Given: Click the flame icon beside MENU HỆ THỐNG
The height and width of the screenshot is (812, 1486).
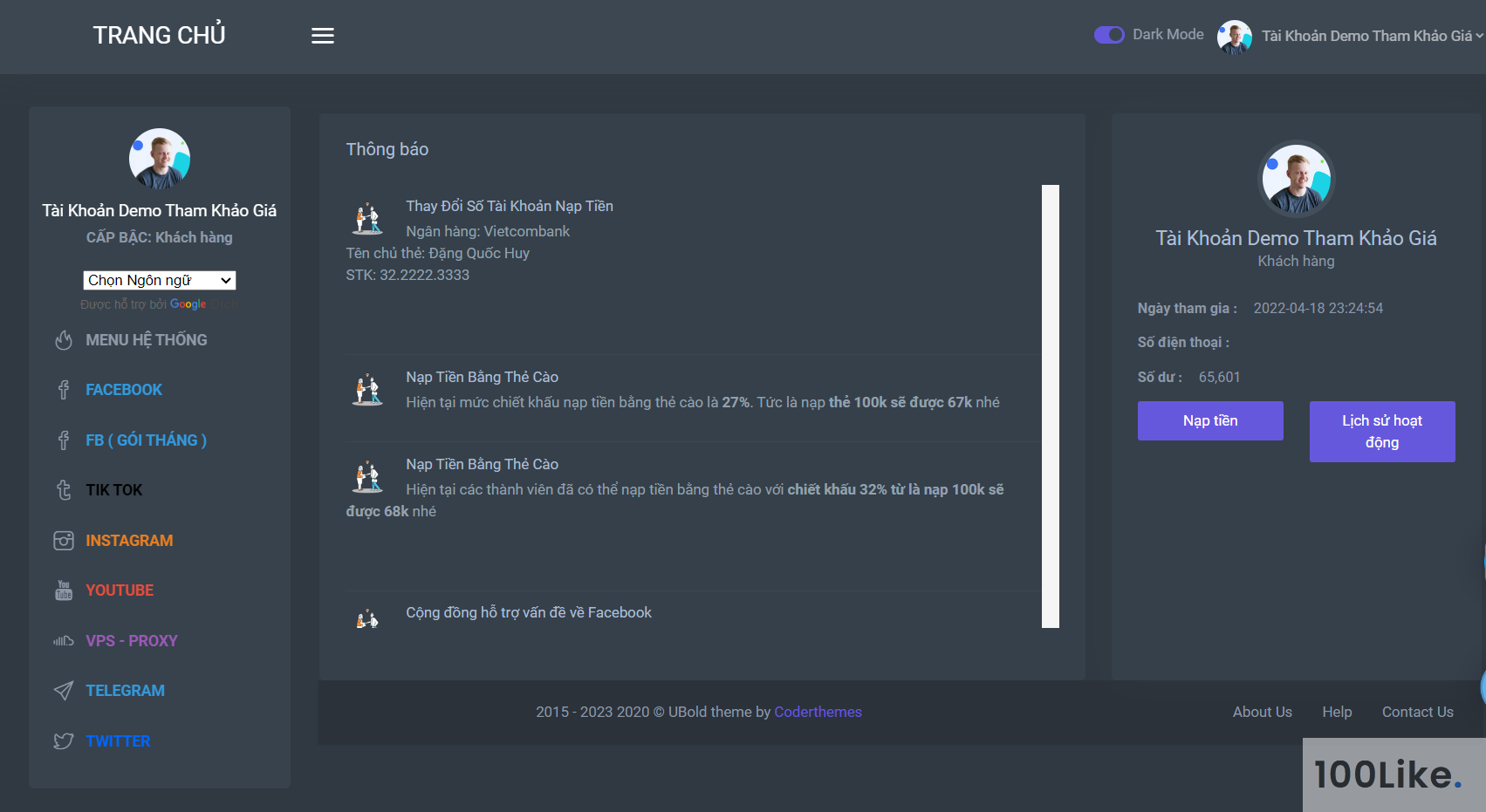Looking at the screenshot, I should point(64,340).
